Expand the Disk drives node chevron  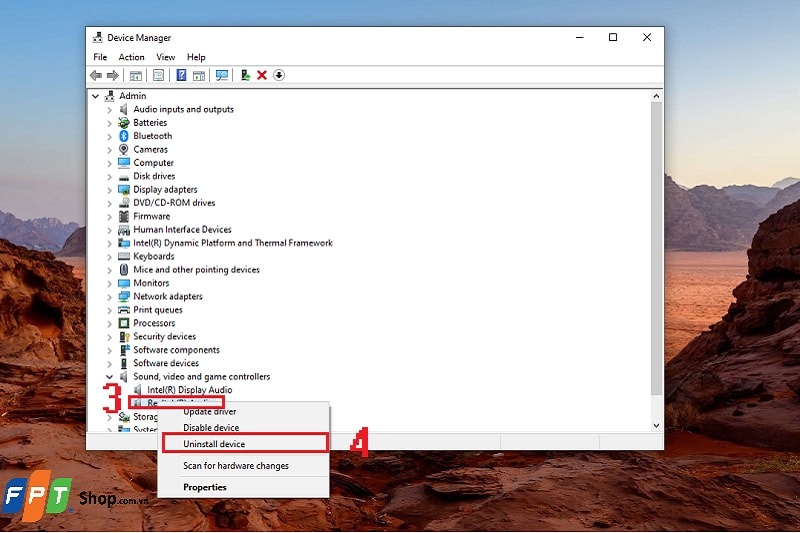109,176
